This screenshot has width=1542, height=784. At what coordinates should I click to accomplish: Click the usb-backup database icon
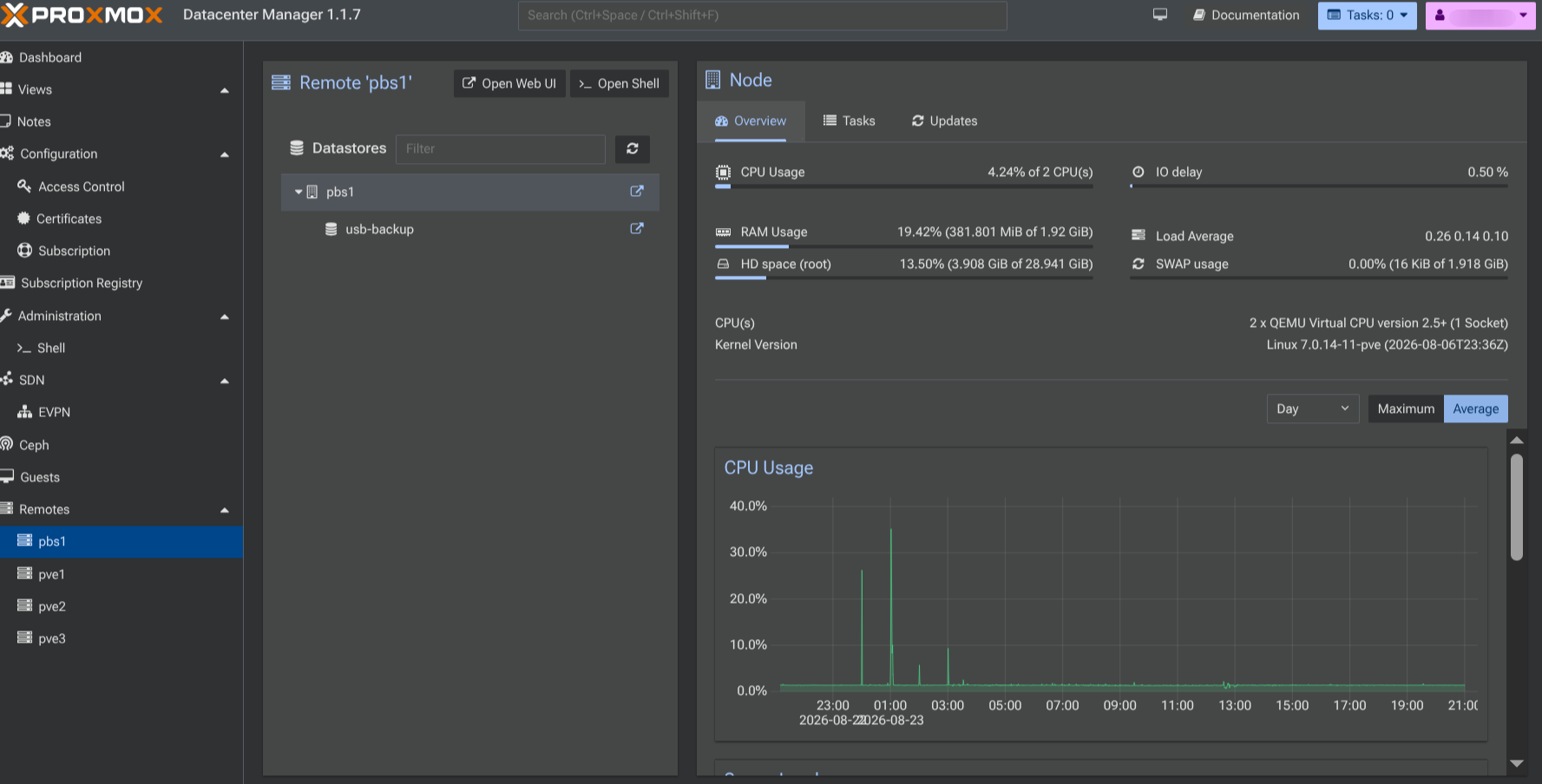click(x=331, y=229)
